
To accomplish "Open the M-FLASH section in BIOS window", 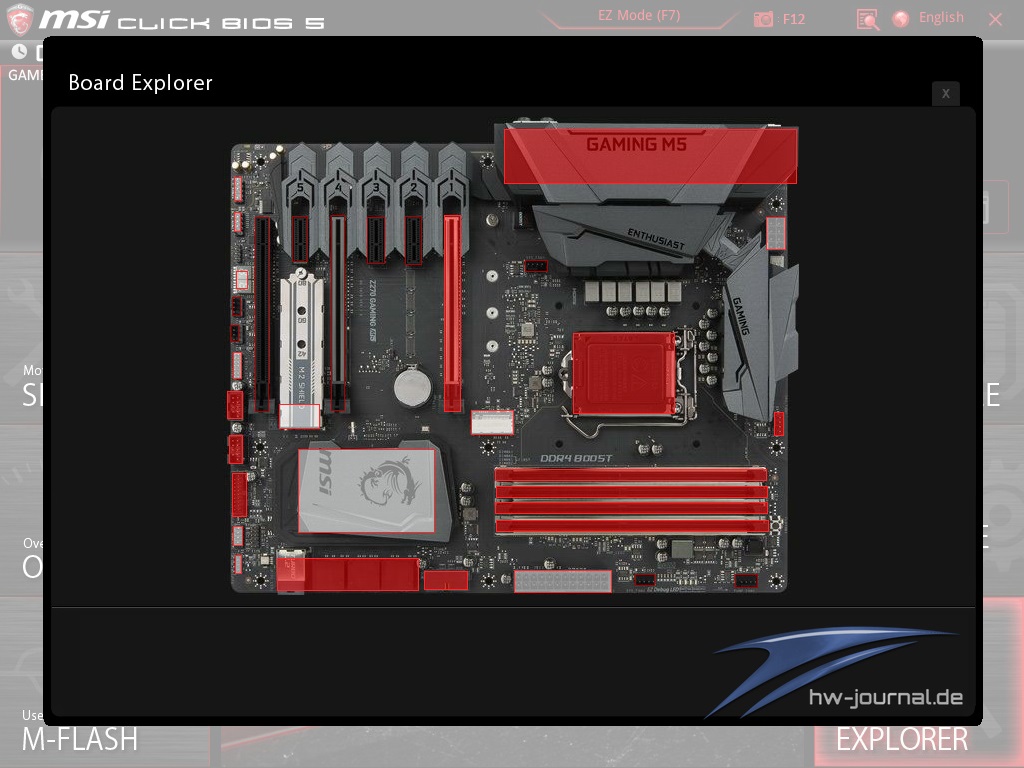I will pyautogui.click(x=80, y=739).
